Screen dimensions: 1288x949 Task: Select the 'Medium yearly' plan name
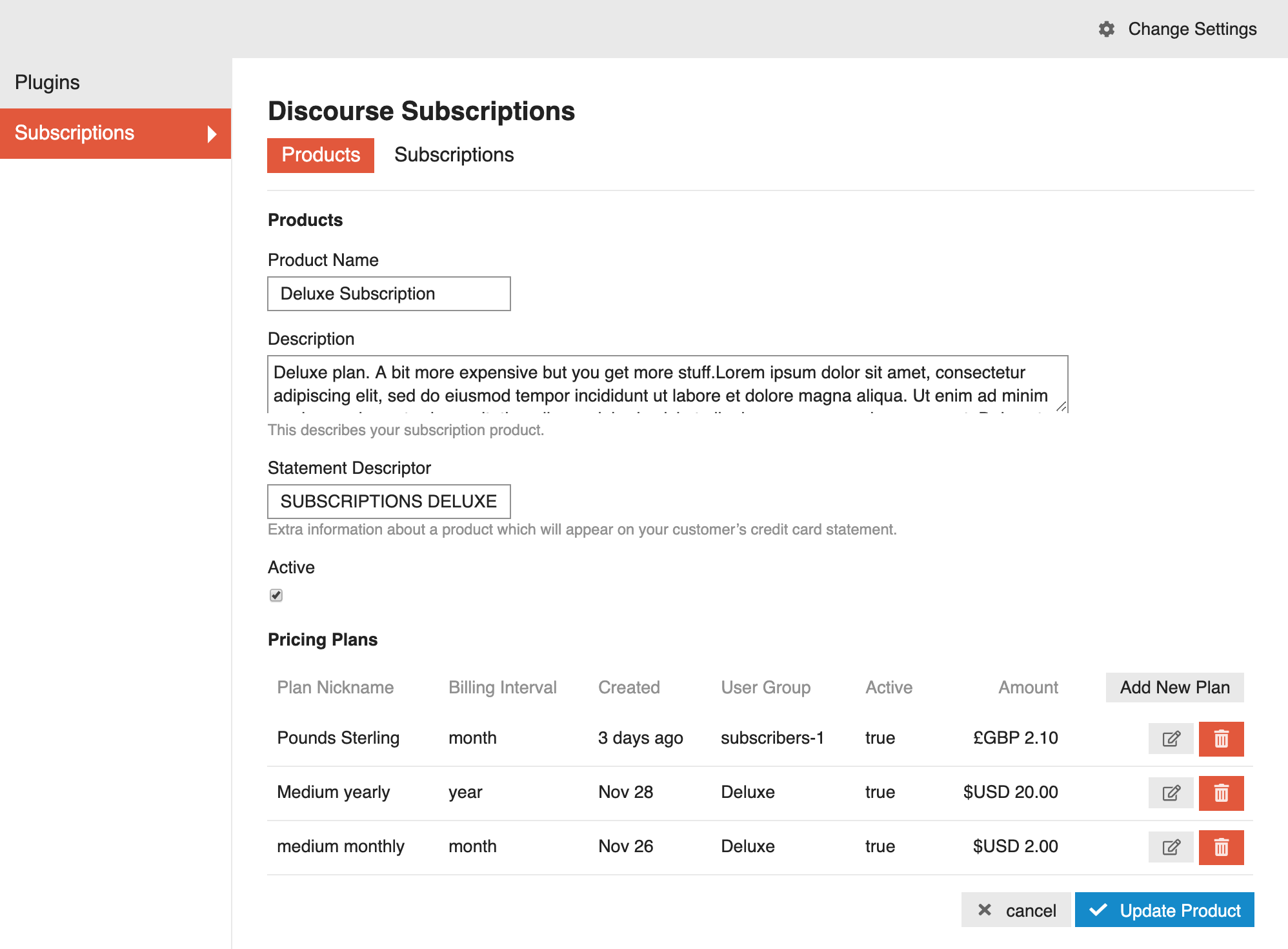334,792
